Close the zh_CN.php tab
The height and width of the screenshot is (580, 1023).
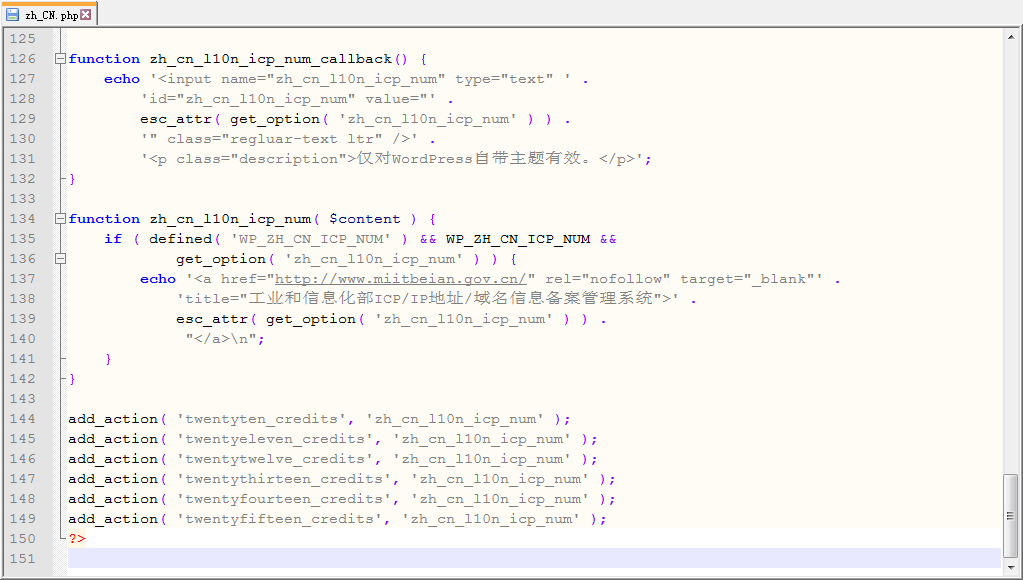coord(86,14)
